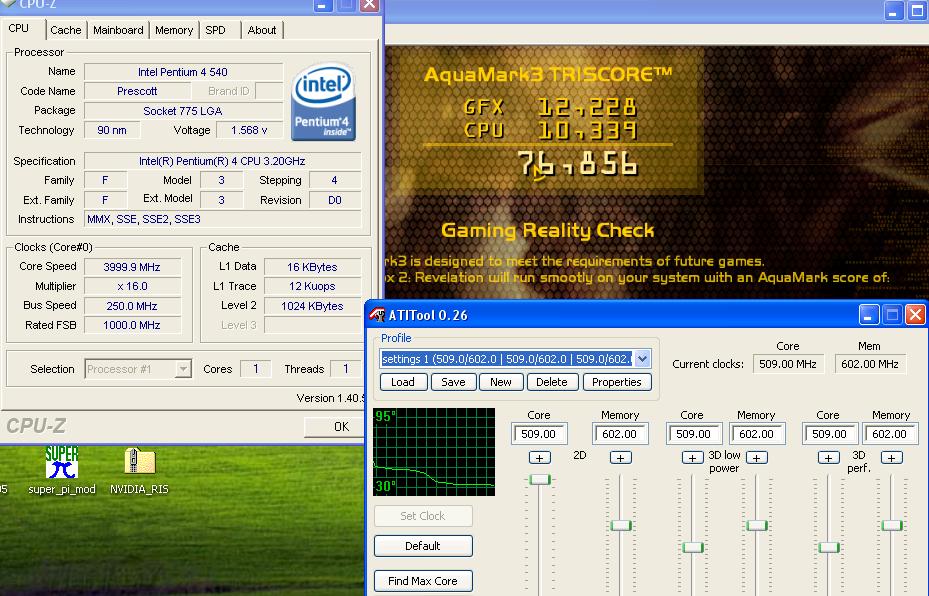This screenshot has height=596, width=929.
Task: Delete the selected ATITool profile
Action: pos(552,382)
